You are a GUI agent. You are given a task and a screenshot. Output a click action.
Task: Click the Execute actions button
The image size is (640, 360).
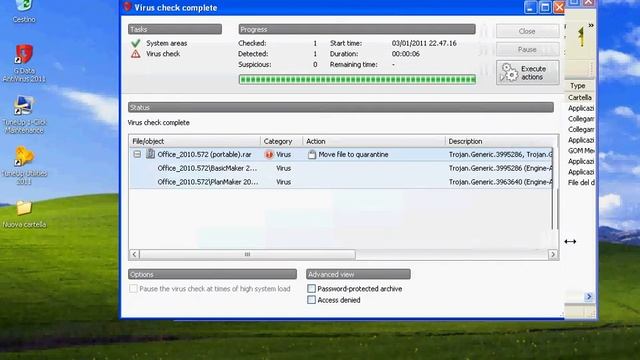click(x=527, y=73)
